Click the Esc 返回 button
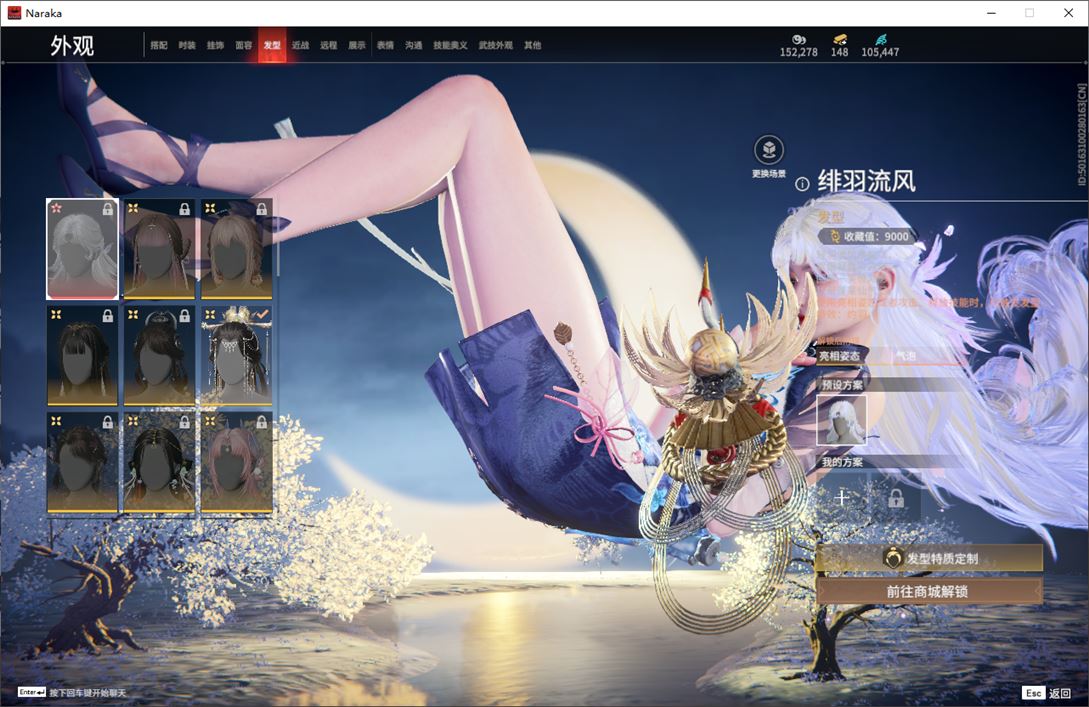 coord(1047,692)
